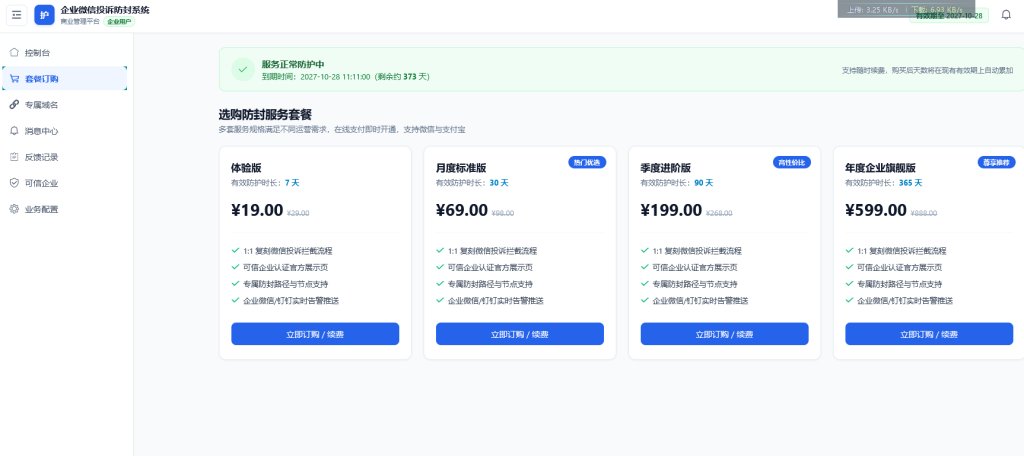Open 控制台 in the sidebar
The height and width of the screenshot is (456, 1024).
[x=65, y=52]
